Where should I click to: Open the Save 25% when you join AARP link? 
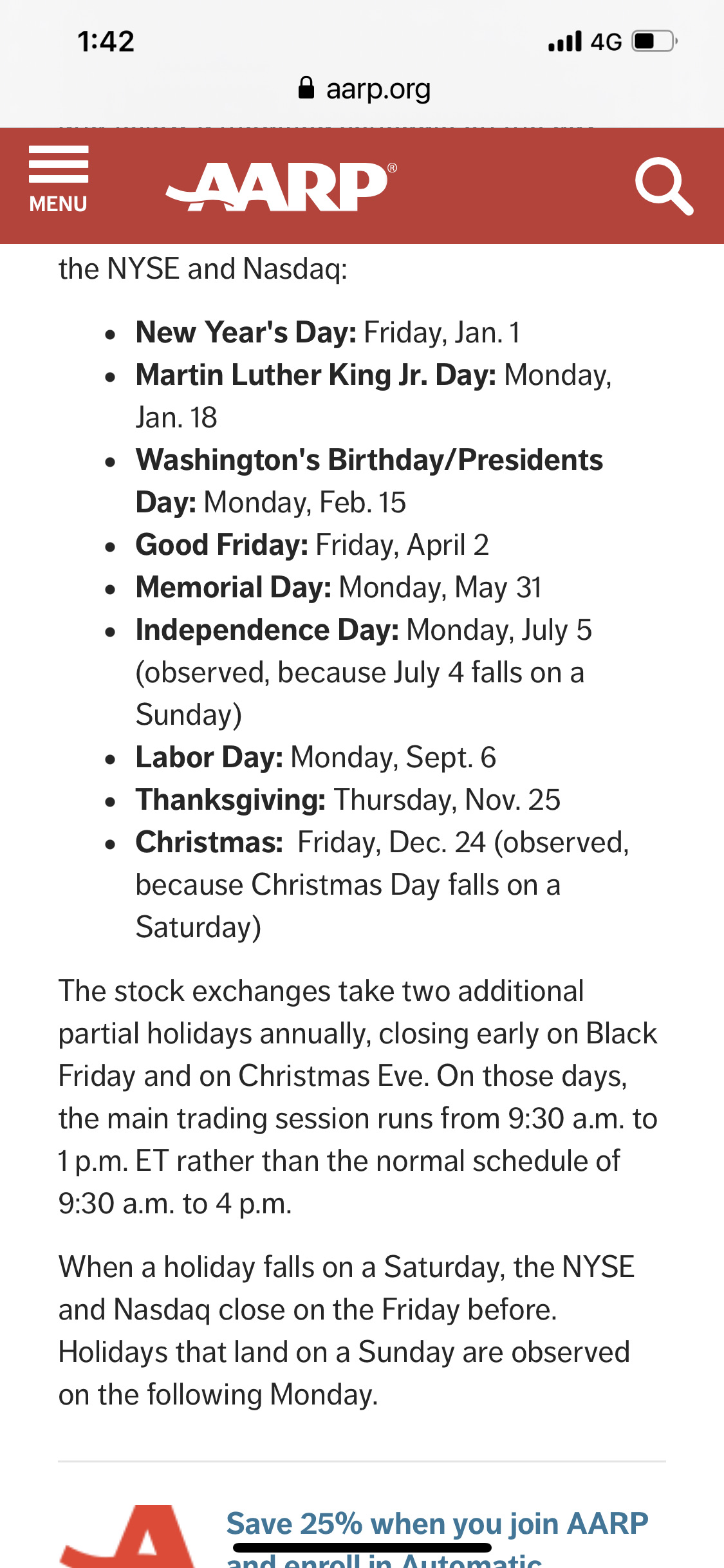[437, 1538]
